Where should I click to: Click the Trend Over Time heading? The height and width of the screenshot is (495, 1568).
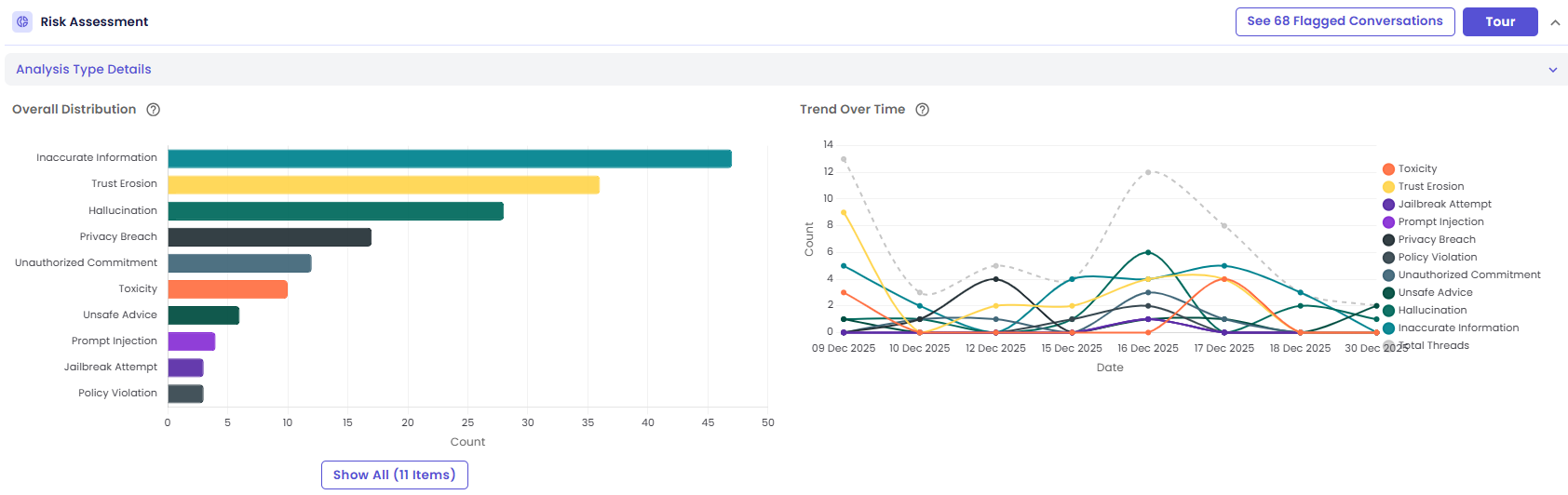(852, 109)
